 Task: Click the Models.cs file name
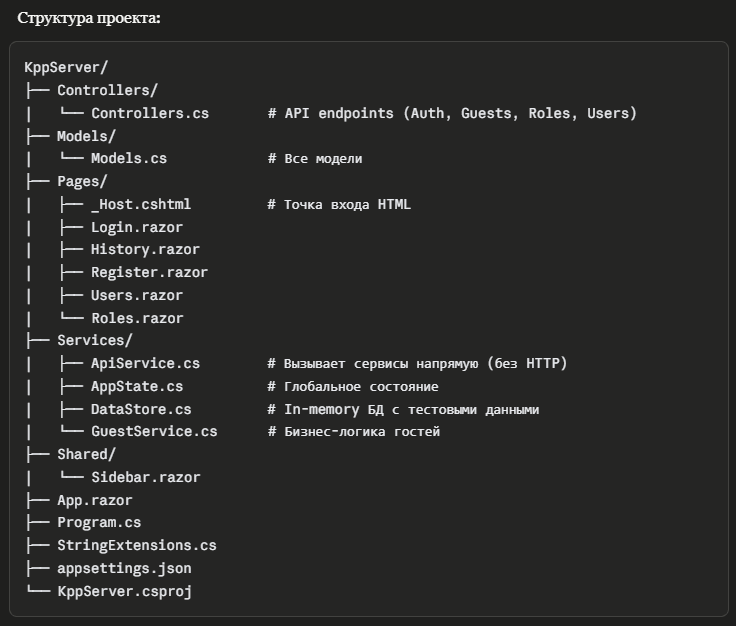(x=129, y=159)
